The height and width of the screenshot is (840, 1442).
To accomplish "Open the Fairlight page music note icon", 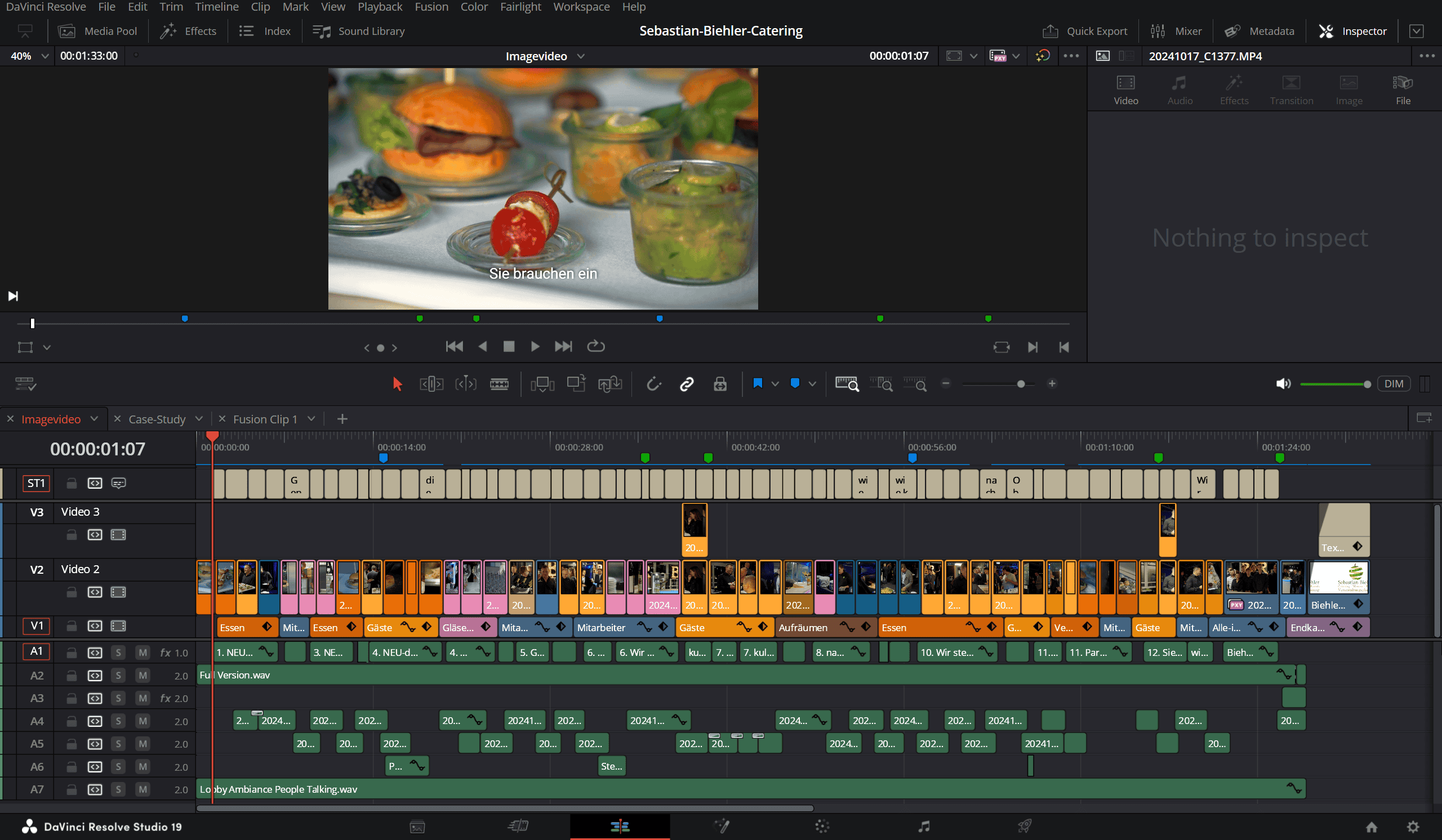I will (924, 826).
